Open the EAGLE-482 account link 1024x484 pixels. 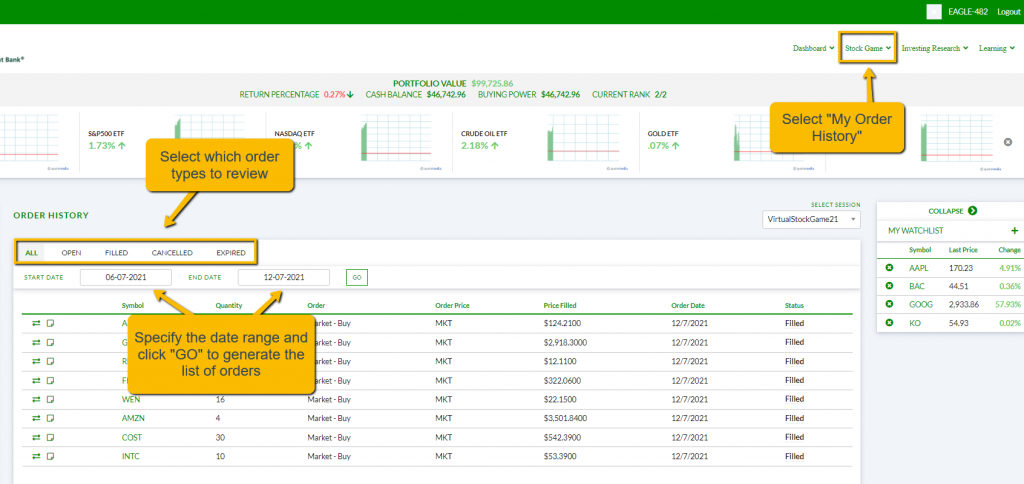tap(968, 12)
